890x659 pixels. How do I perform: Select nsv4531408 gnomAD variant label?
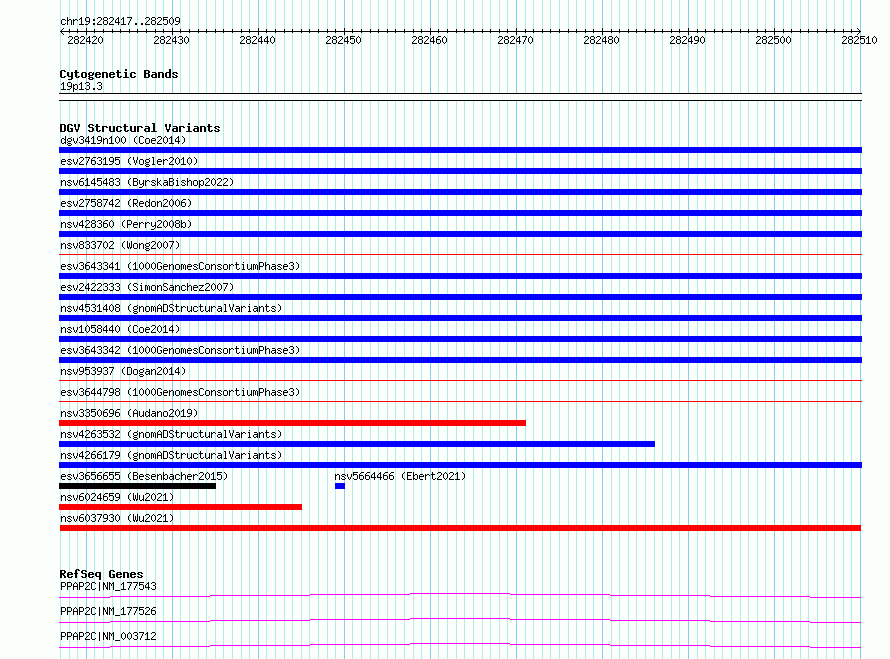(x=171, y=308)
